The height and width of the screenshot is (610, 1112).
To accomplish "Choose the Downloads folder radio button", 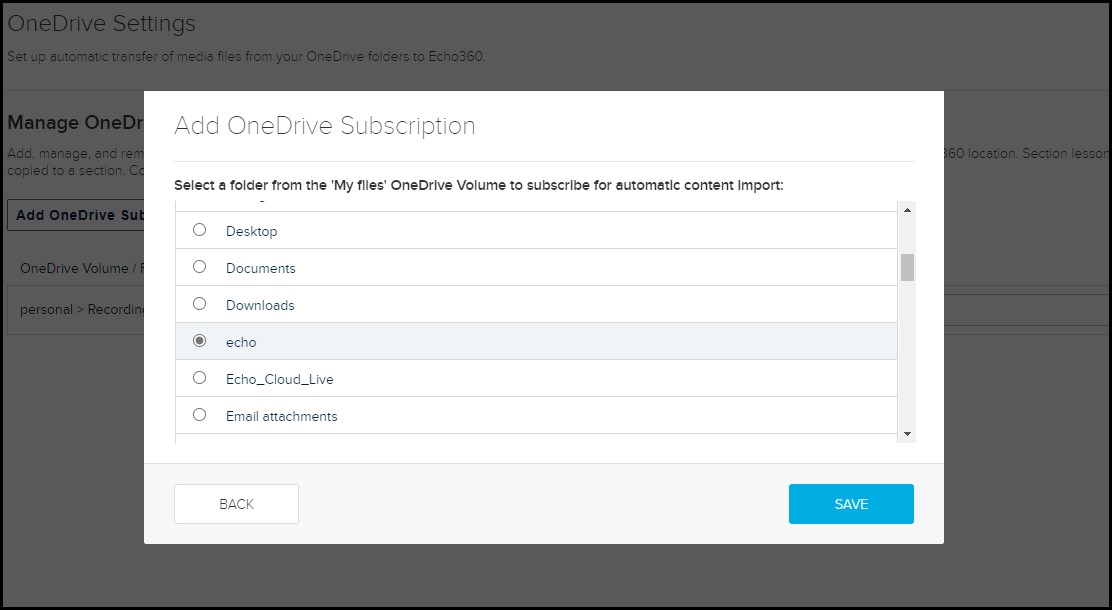I will tap(199, 304).
